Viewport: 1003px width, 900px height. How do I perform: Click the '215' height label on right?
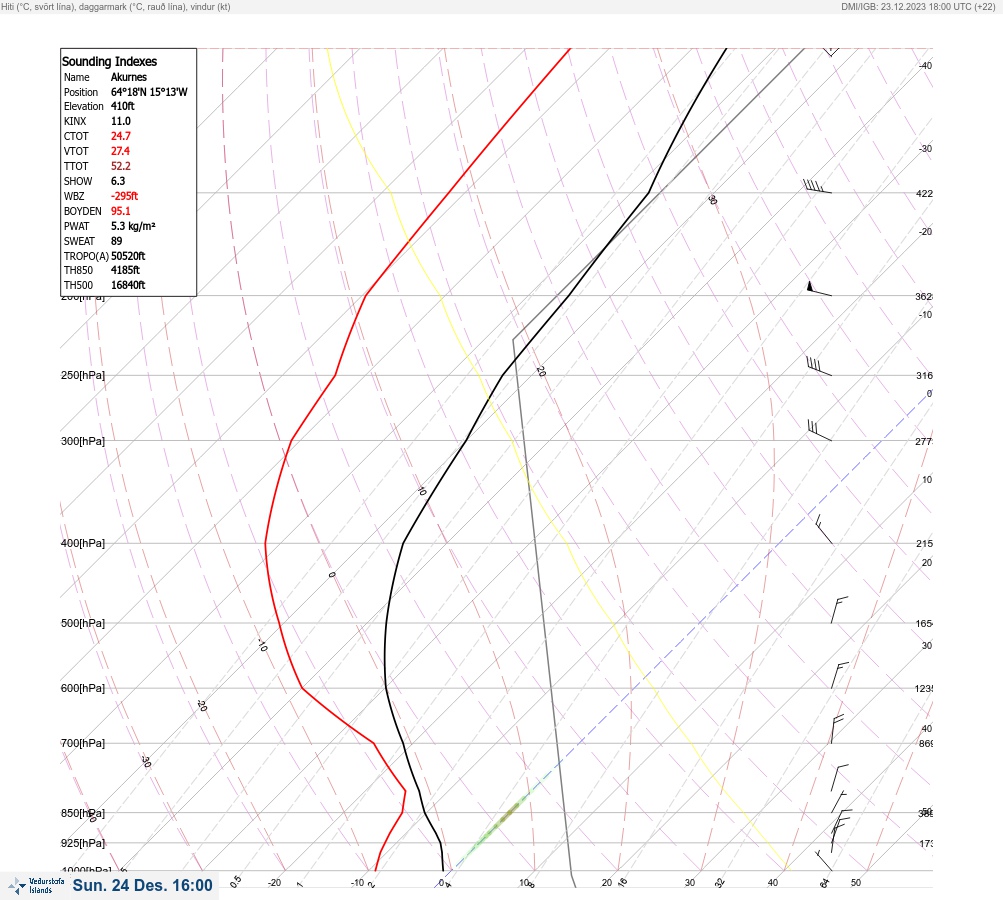[924, 544]
